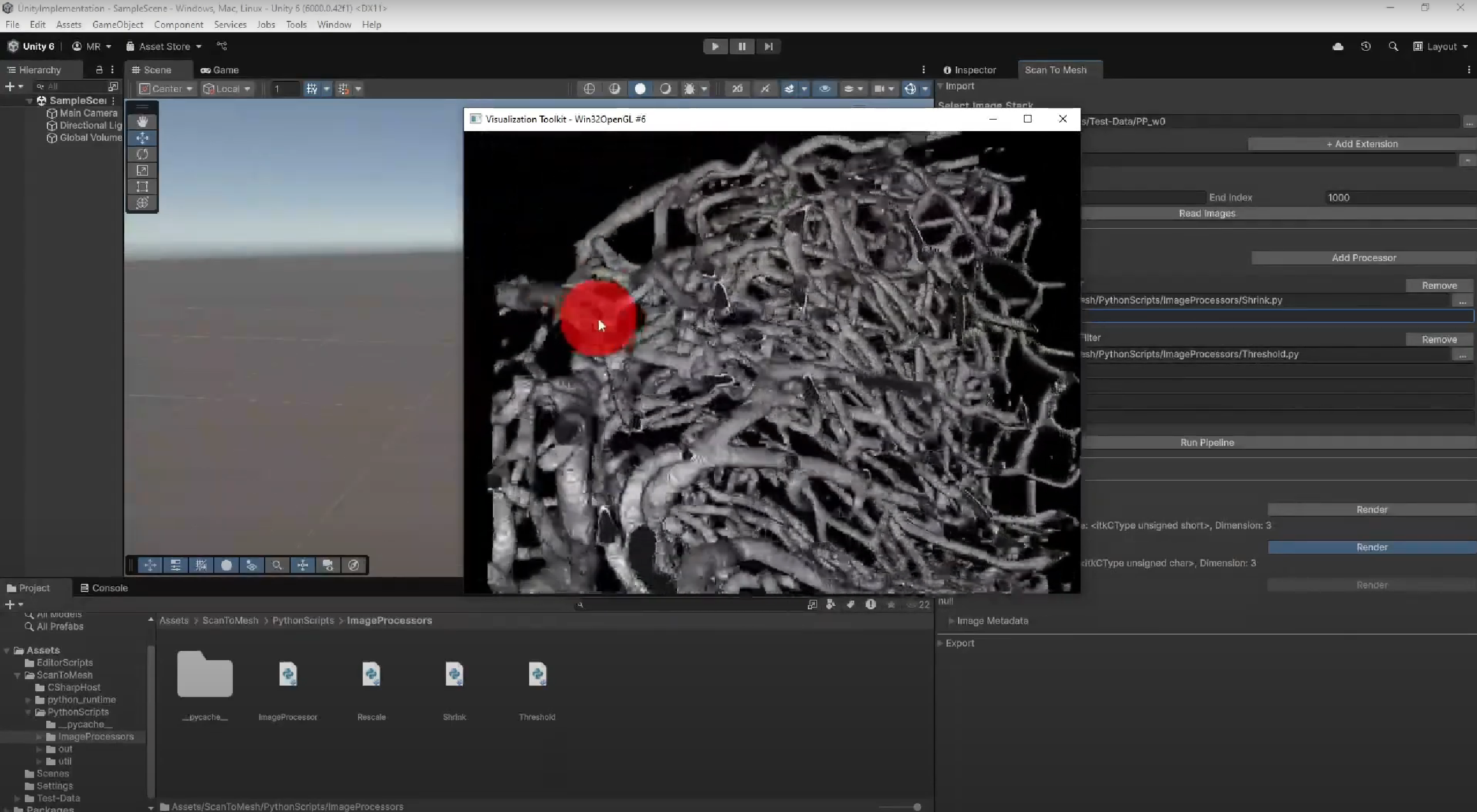Click the global search magnifier icon
The width and height of the screenshot is (1477, 812).
click(x=1393, y=47)
